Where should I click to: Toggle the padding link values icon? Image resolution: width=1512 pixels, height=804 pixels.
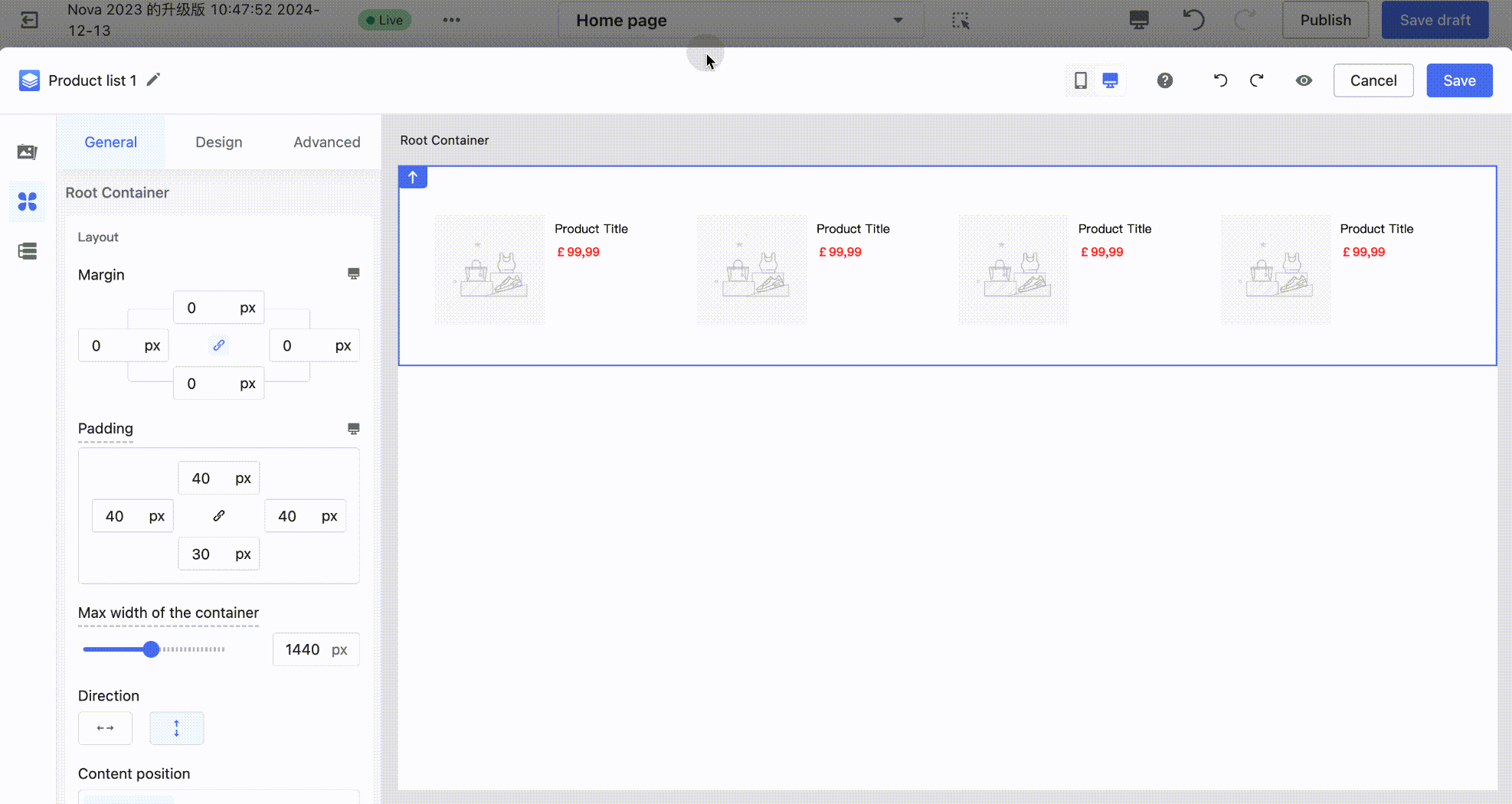[x=219, y=516]
